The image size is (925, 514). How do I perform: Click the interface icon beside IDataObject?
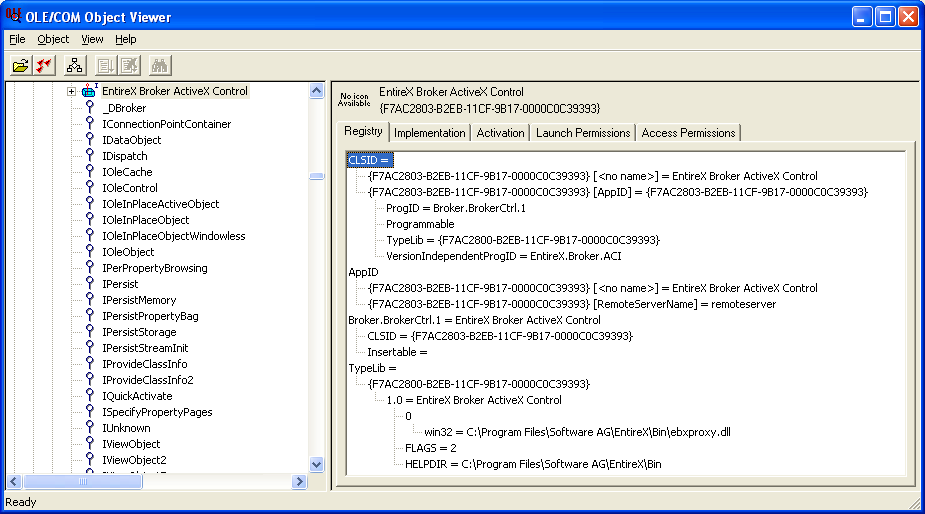coord(90,139)
